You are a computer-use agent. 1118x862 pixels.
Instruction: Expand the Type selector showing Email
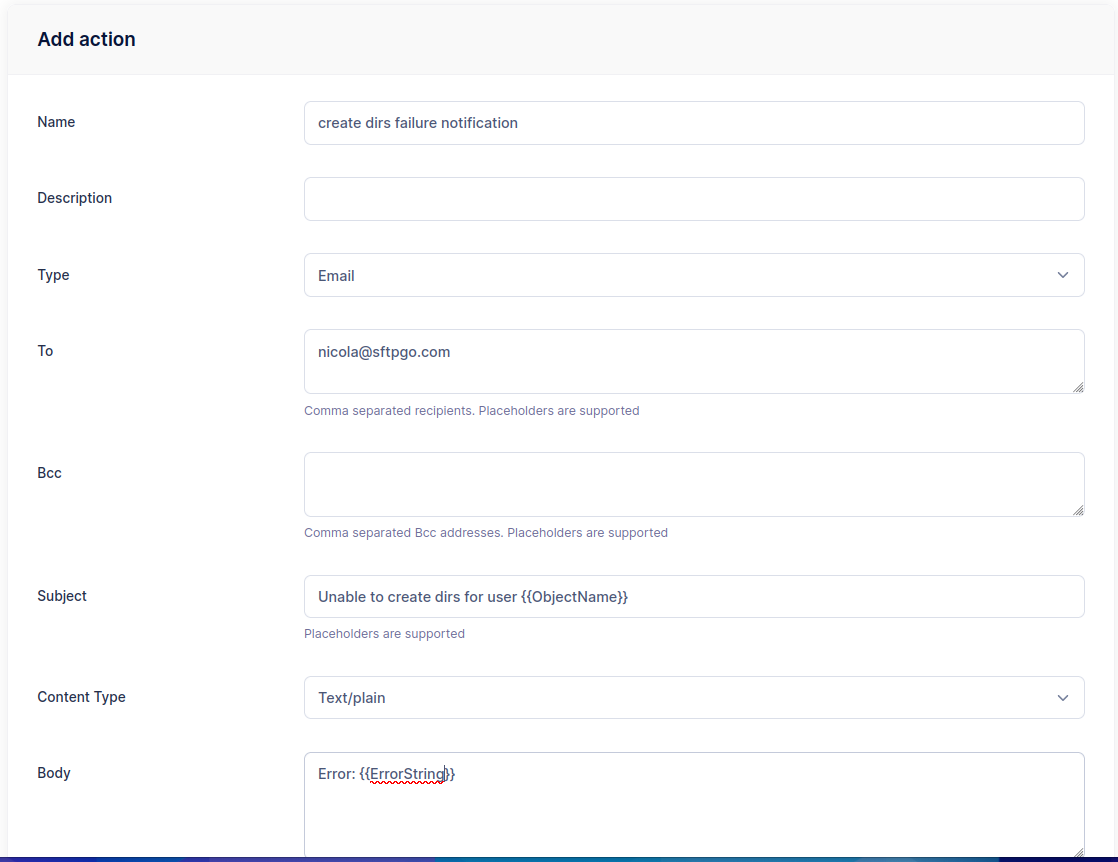pyautogui.click(x=694, y=274)
